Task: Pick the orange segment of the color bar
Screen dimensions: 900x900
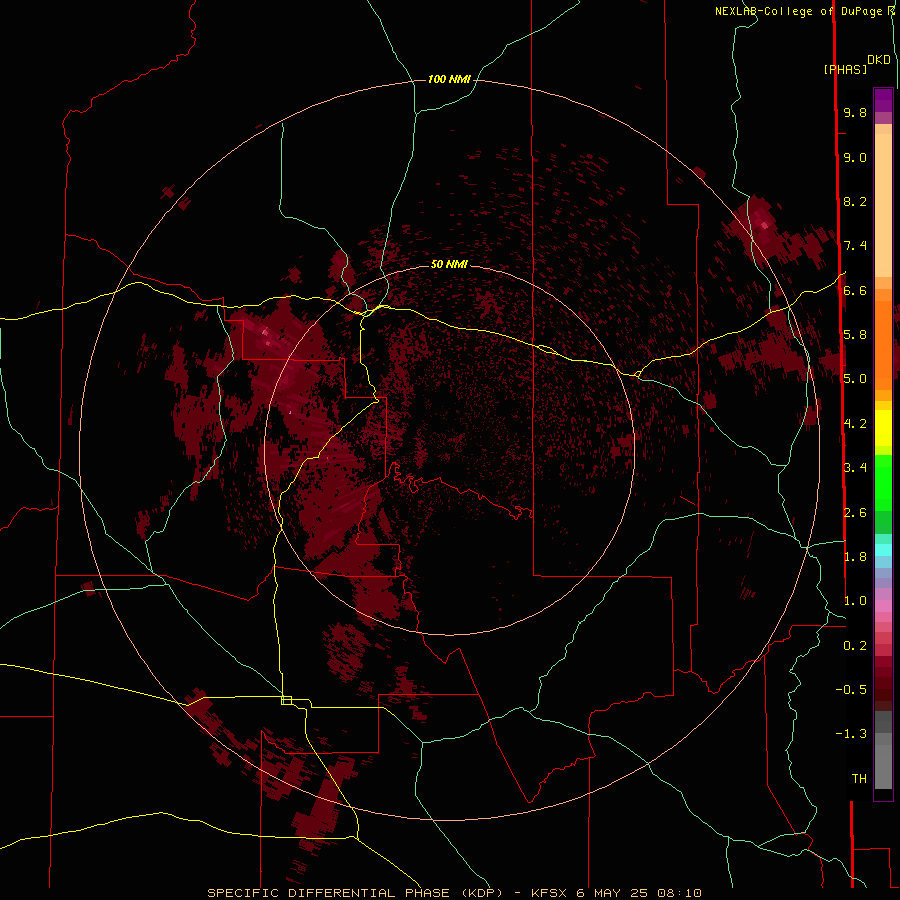Action: [883, 344]
